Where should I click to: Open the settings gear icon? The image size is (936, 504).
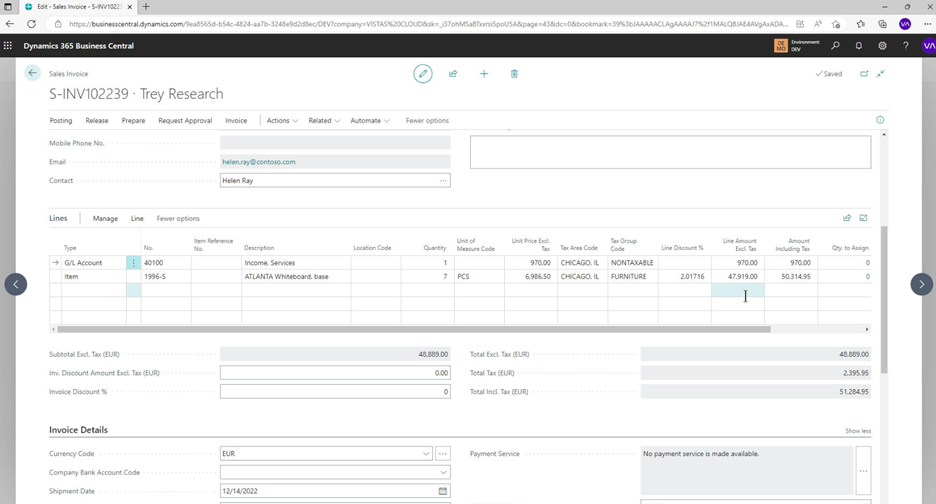point(882,46)
